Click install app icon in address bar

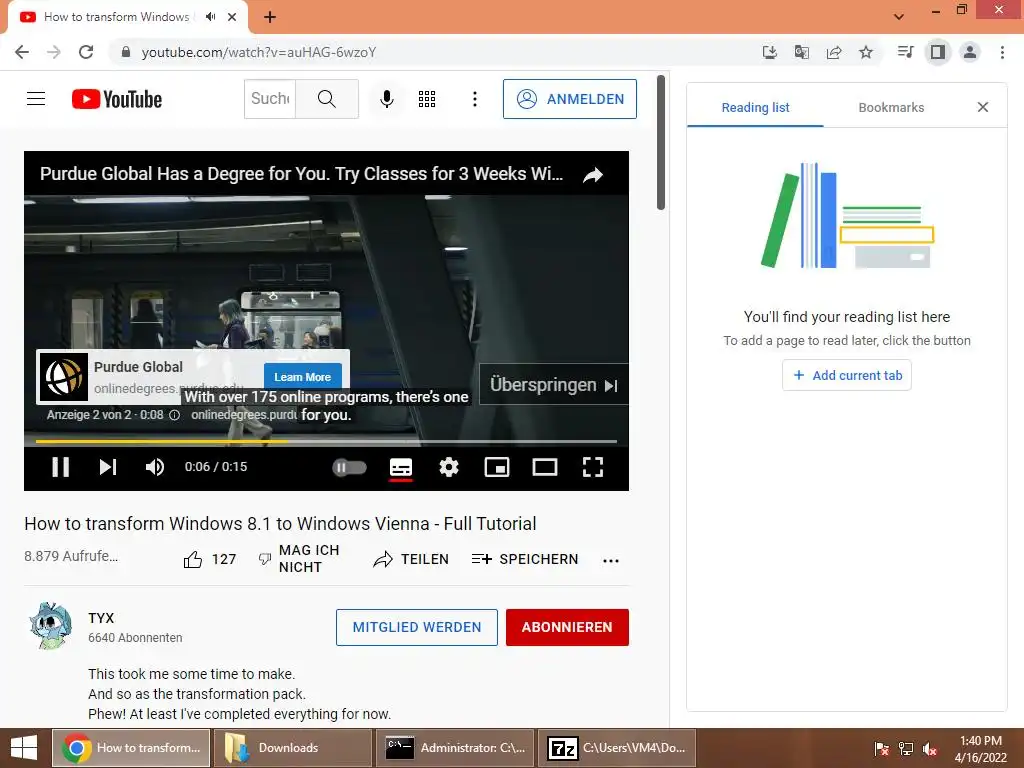[770, 52]
